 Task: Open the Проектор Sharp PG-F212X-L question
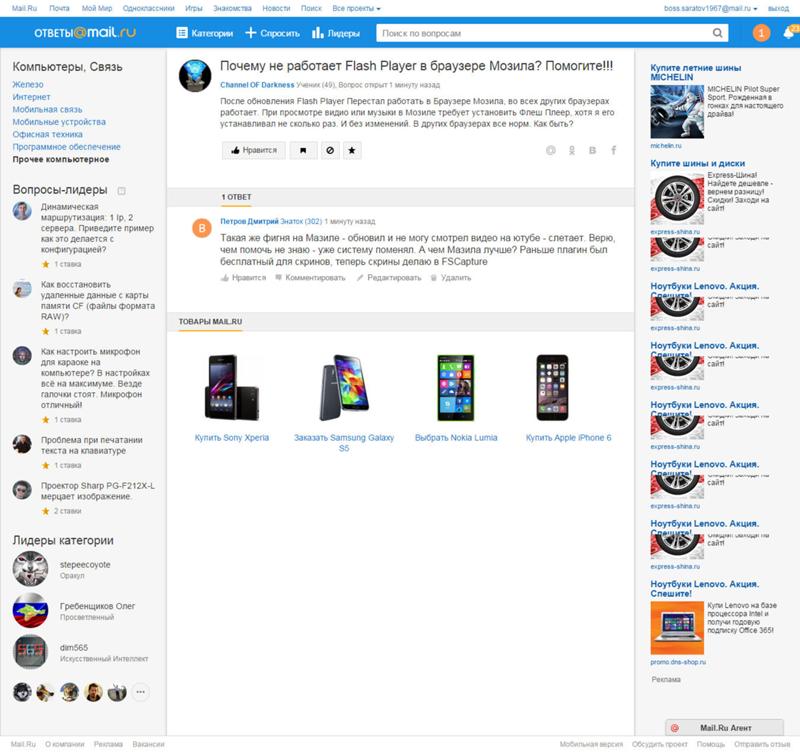point(97,491)
